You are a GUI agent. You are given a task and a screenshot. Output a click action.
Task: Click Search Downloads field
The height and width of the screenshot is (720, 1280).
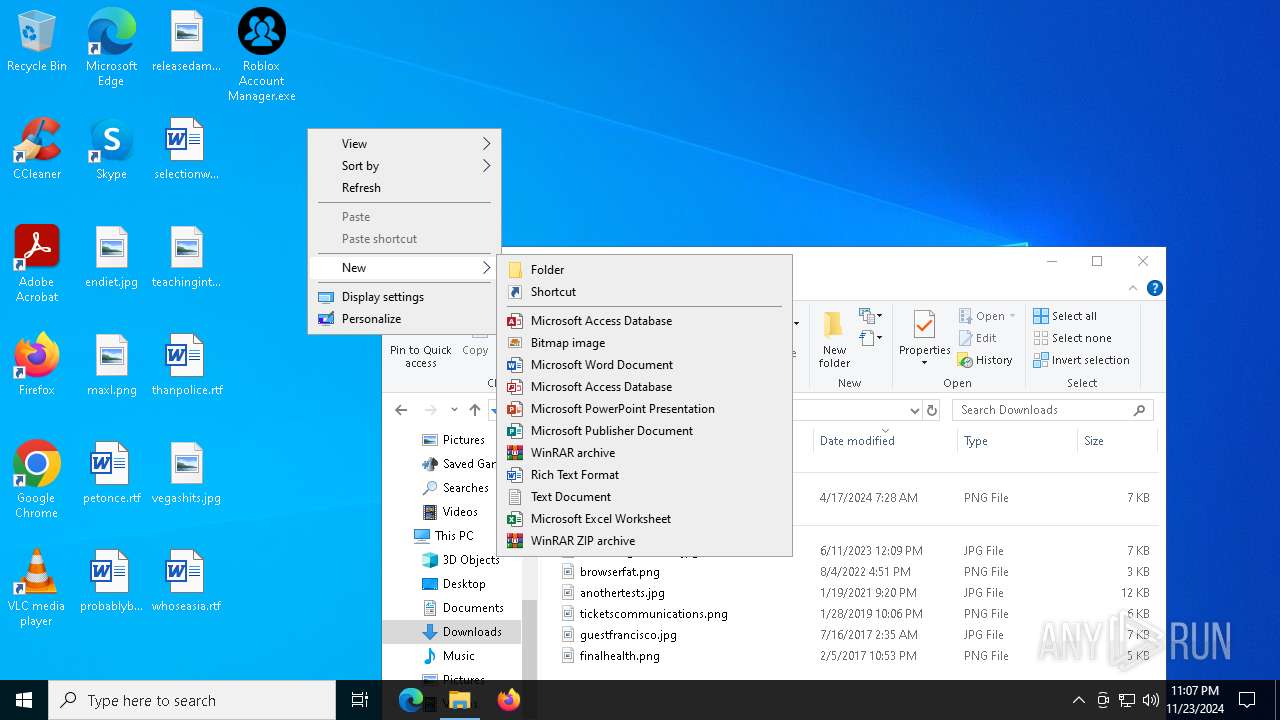tap(1052, 410)
